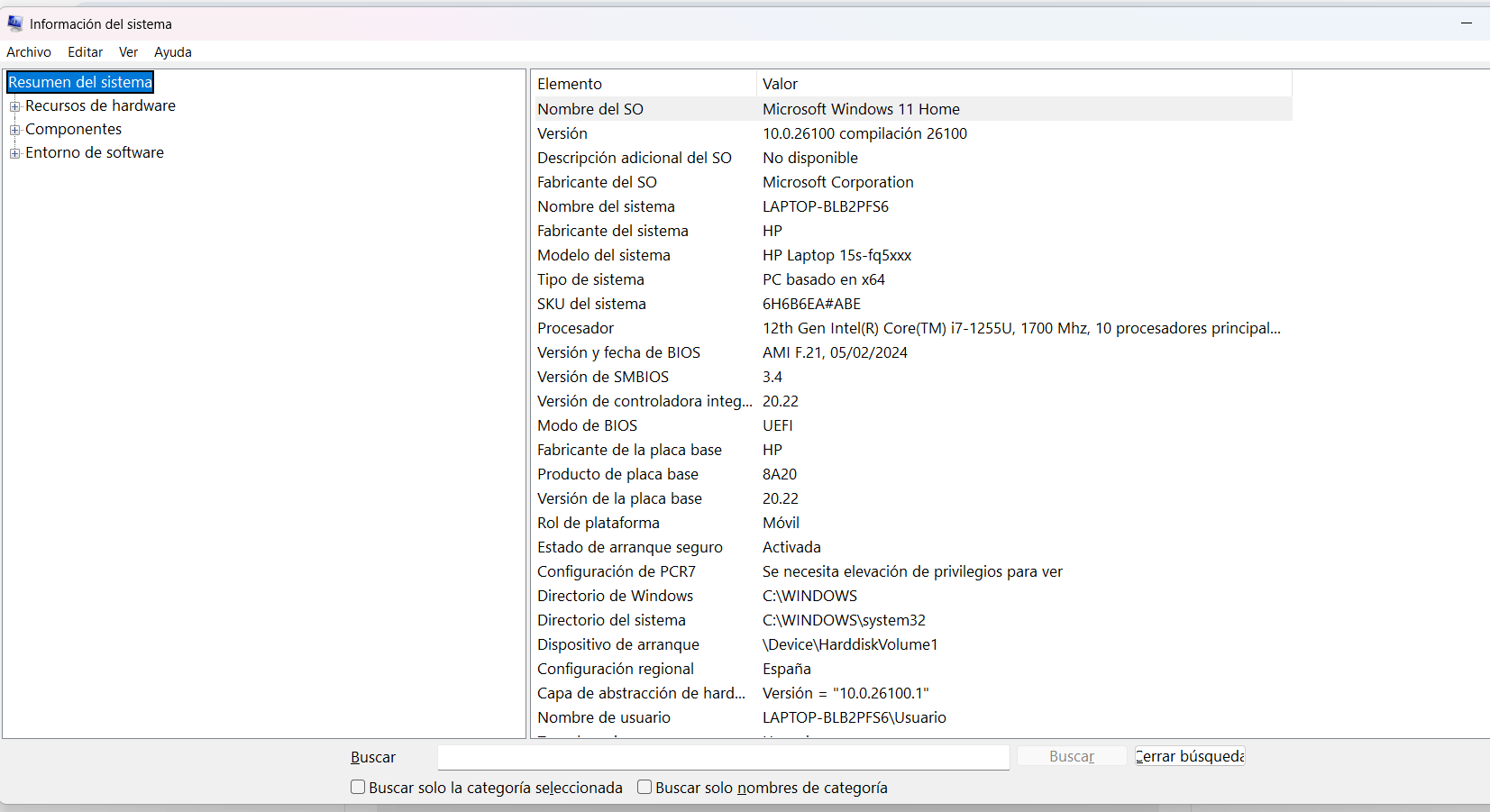Select the 'Versión de controladora integ...' row

(x=913, y=401)
